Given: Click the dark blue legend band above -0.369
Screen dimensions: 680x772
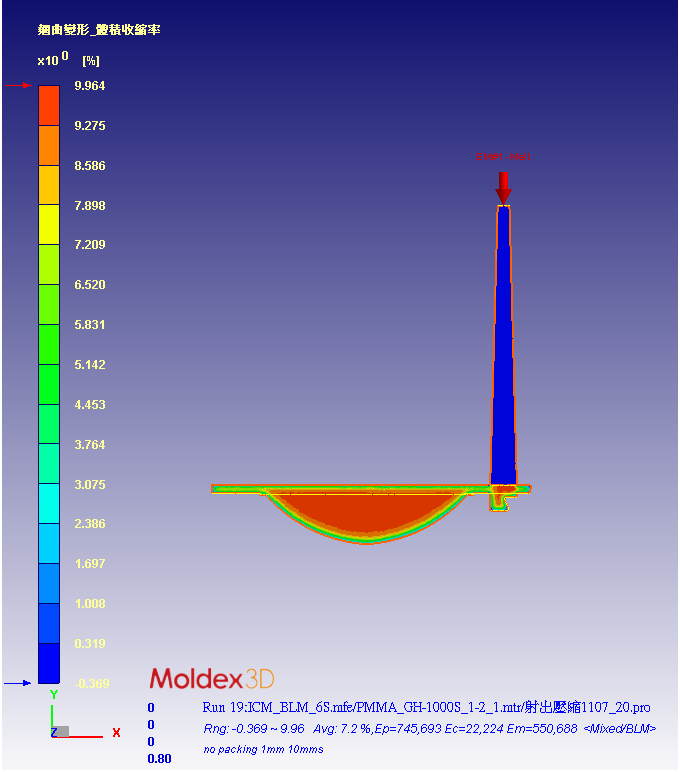Looking at the screenshot, I should (x=49, y=663).
